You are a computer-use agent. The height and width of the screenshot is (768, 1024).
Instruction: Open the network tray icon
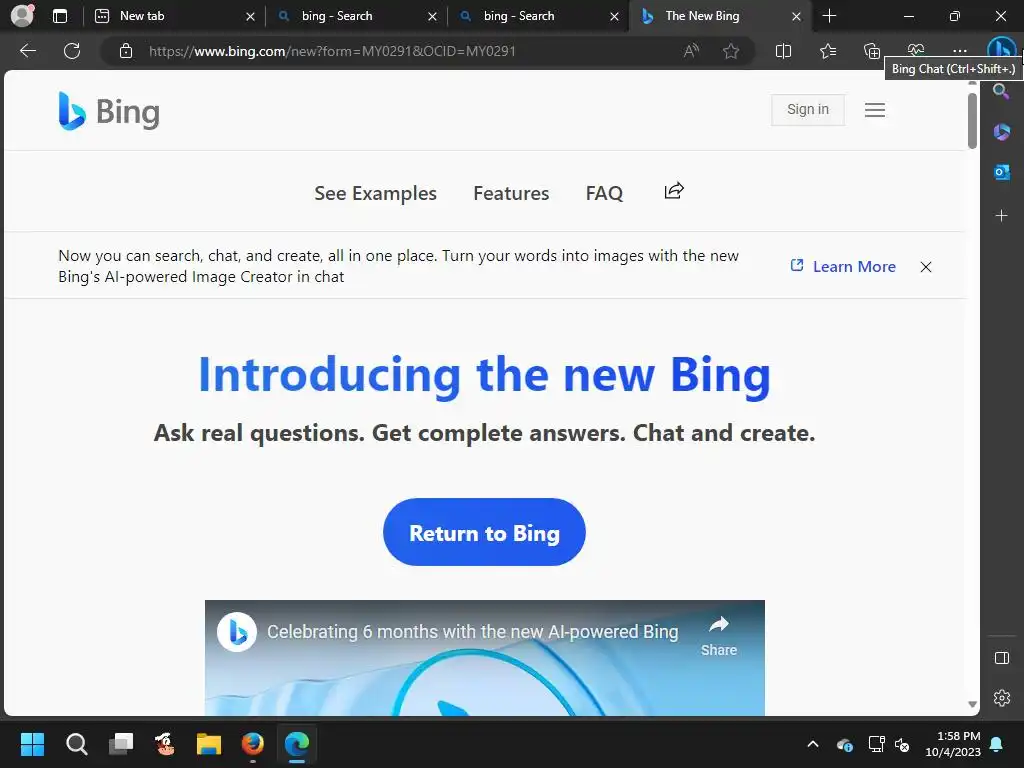pyautogui.click(x=876, y=744)
